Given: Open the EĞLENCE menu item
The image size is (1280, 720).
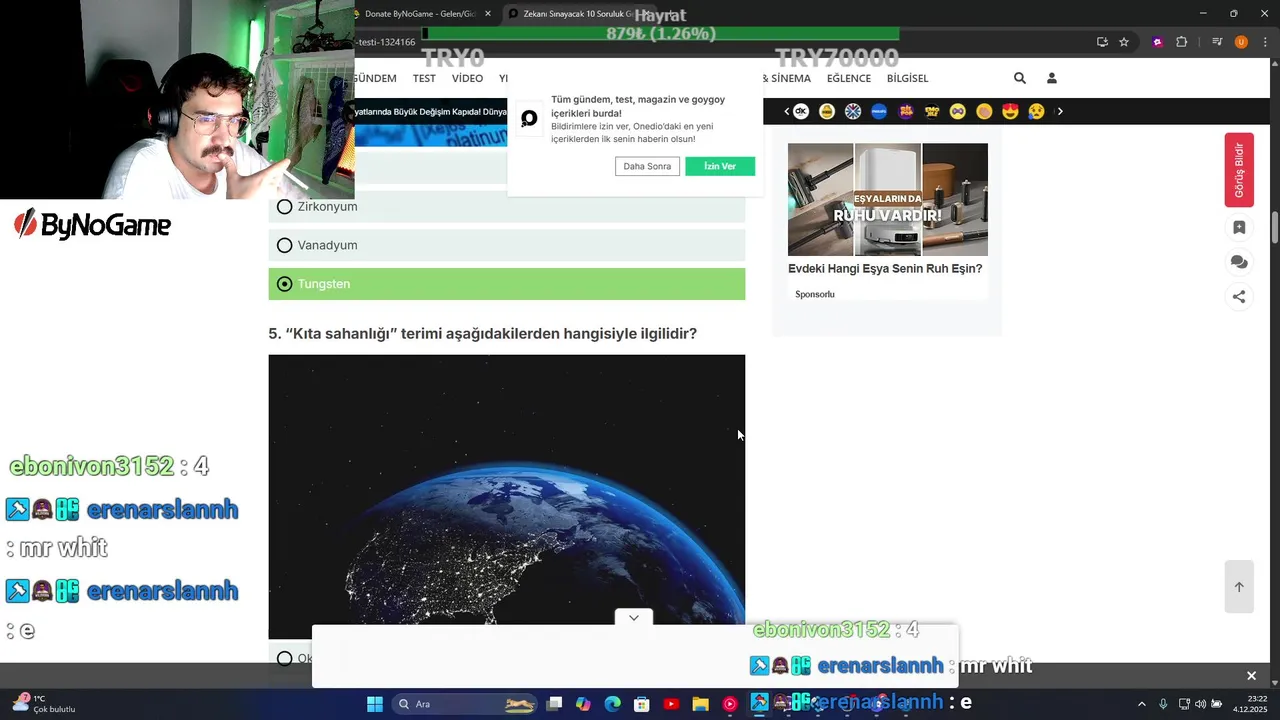Looking at the screenshot, I should [849, 78].
